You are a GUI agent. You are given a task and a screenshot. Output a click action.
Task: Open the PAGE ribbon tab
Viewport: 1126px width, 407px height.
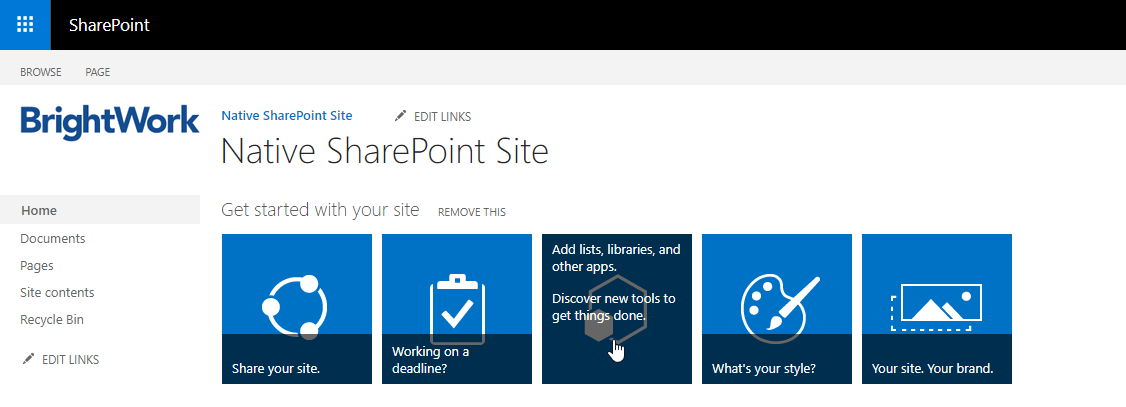click(x=98, y=72)
